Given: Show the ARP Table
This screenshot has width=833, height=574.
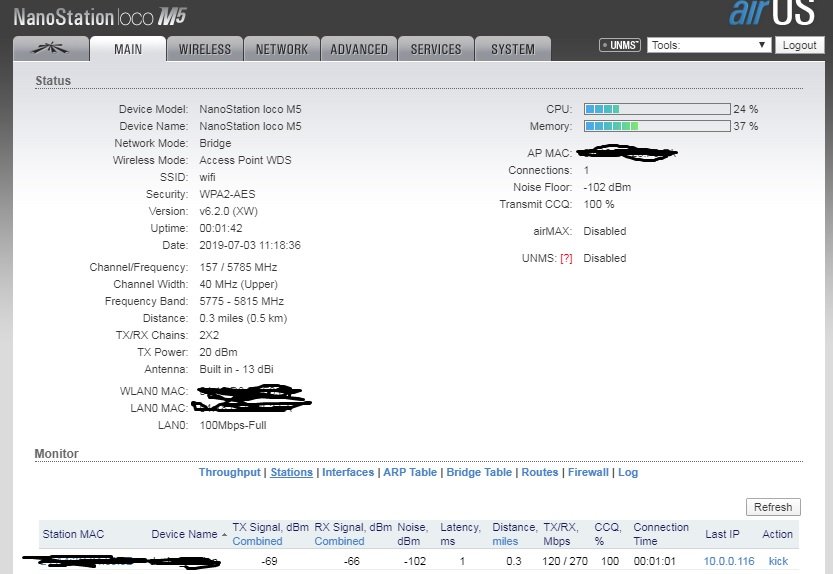Looking at the screenshot, I should (x=410, y=472).
